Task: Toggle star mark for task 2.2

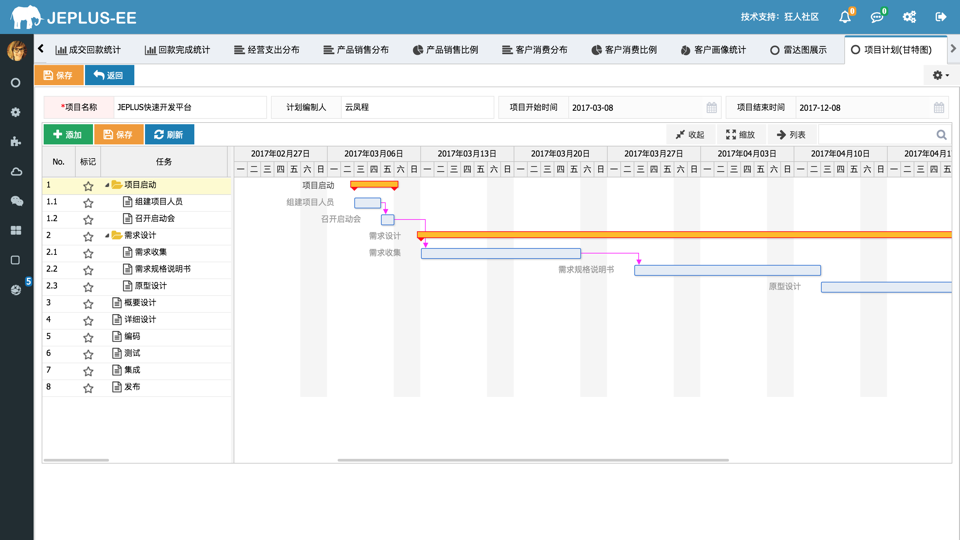Action: click(x=88, y=269)
